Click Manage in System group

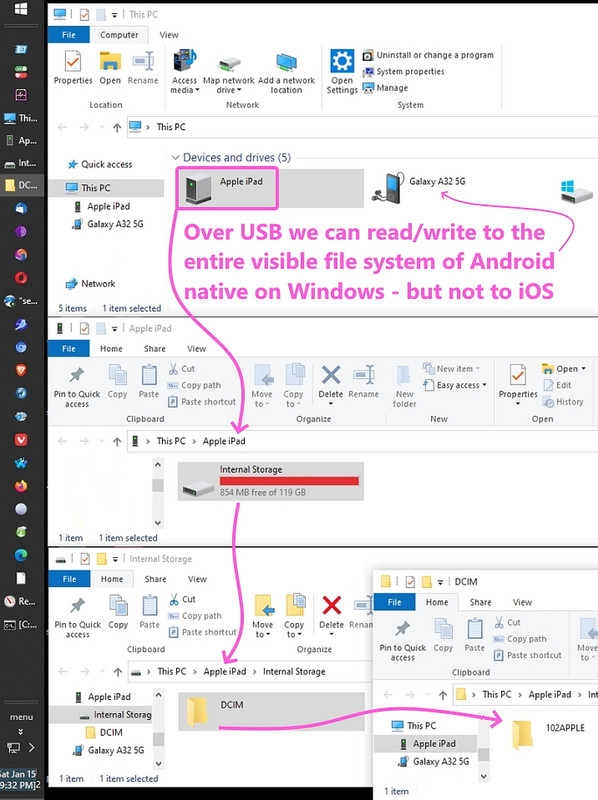click(385, 88)
